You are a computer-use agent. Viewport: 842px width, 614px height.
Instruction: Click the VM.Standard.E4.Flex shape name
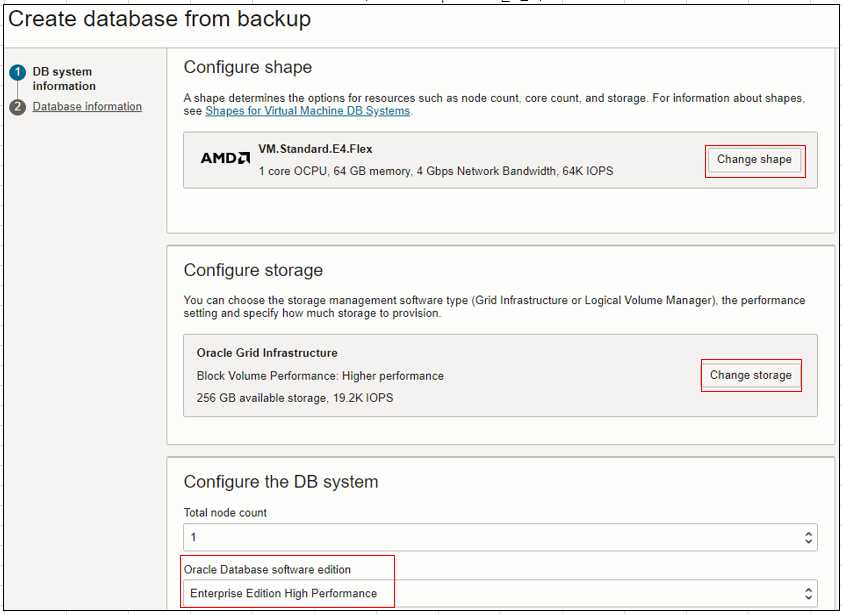click(x=315, y=149)
